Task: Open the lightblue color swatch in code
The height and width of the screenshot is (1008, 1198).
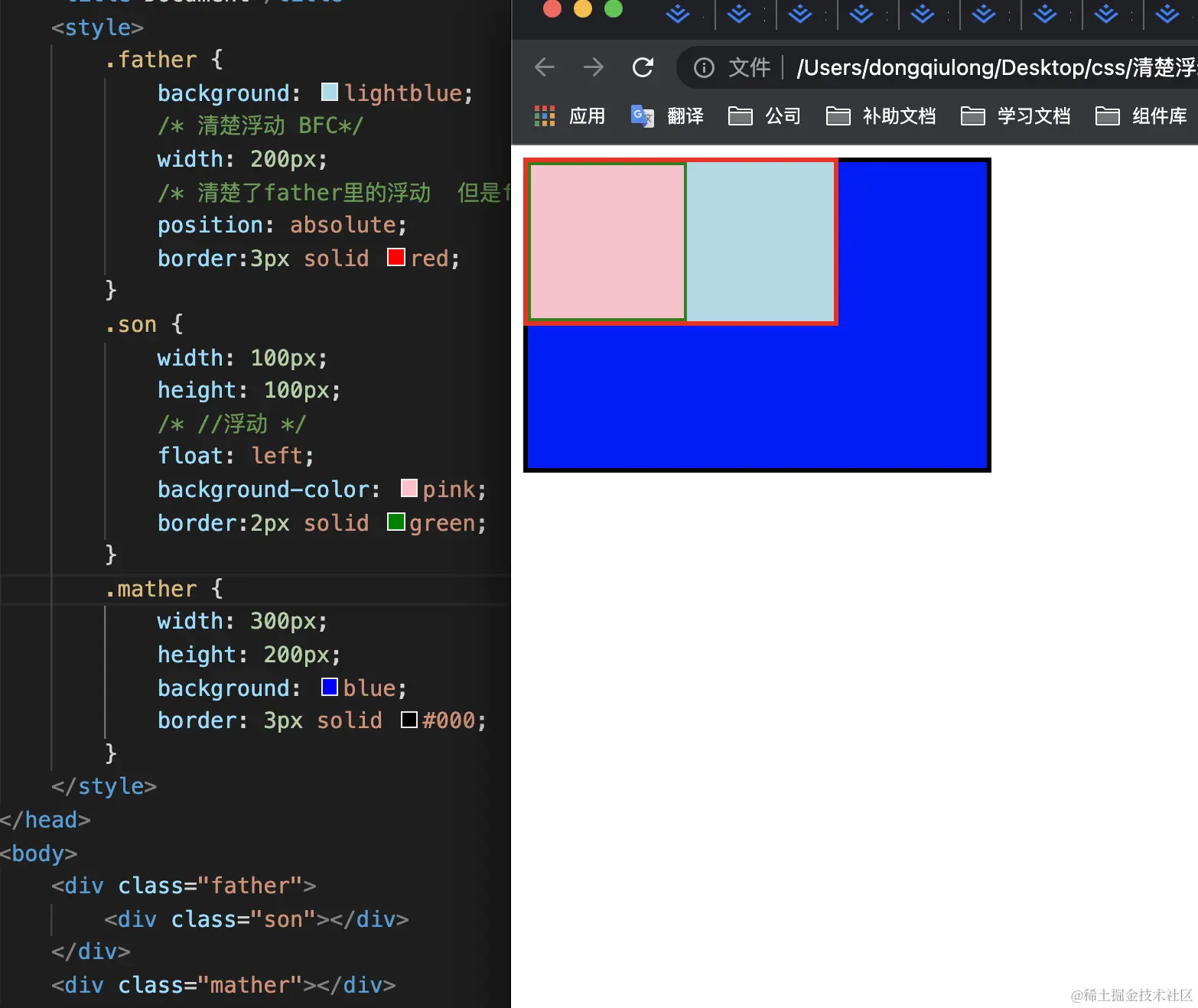Action: (x=330, y=92)
